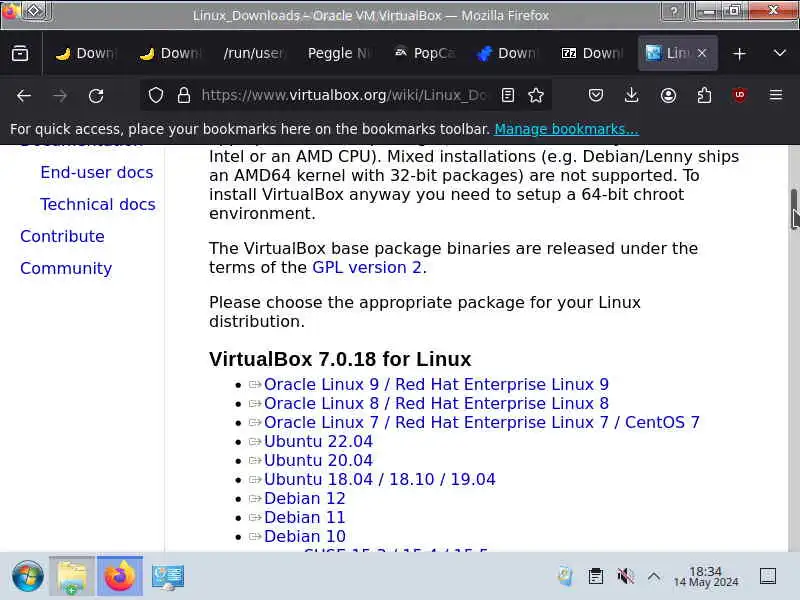
Task: Go back to previous page
Action: pyautogui.click(x=23, y=95)
